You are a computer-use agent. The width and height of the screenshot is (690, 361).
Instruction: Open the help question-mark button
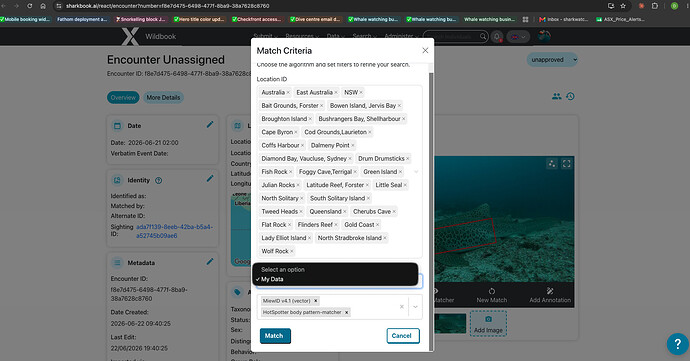click(x=678, y=343)
